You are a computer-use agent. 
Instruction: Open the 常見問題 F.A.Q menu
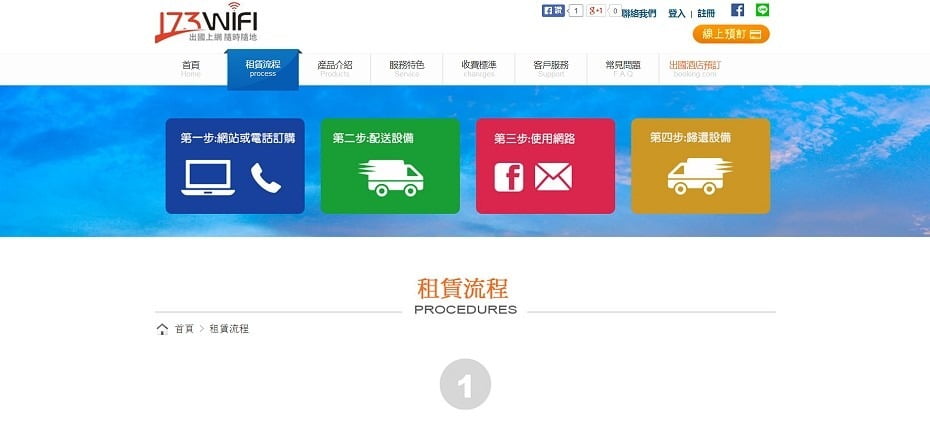click(x=622, y=68)
